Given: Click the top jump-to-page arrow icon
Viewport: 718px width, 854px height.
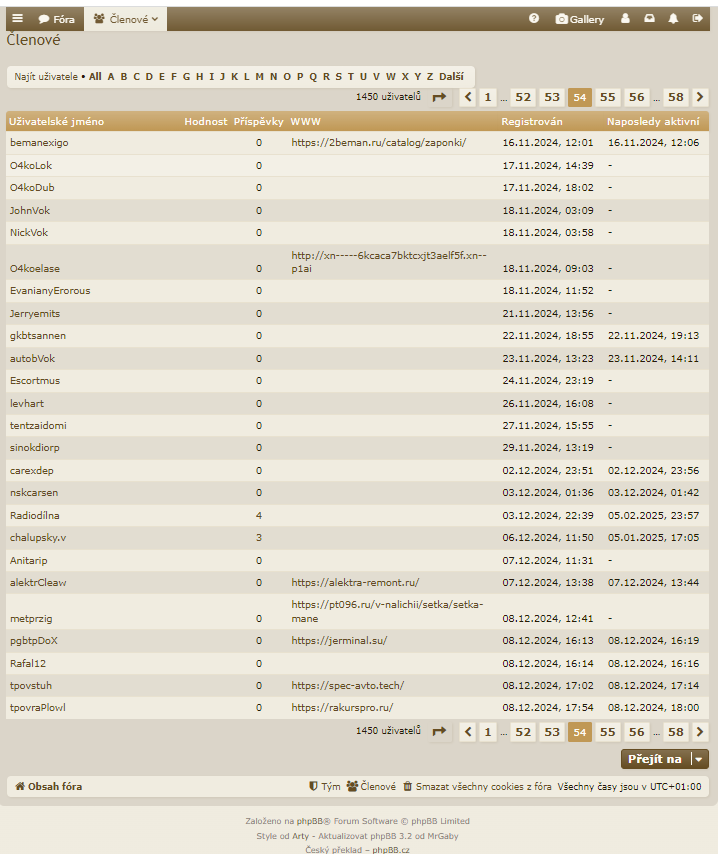Looking at the screenshot, I should pyautogui.click(x=439, y=97).
